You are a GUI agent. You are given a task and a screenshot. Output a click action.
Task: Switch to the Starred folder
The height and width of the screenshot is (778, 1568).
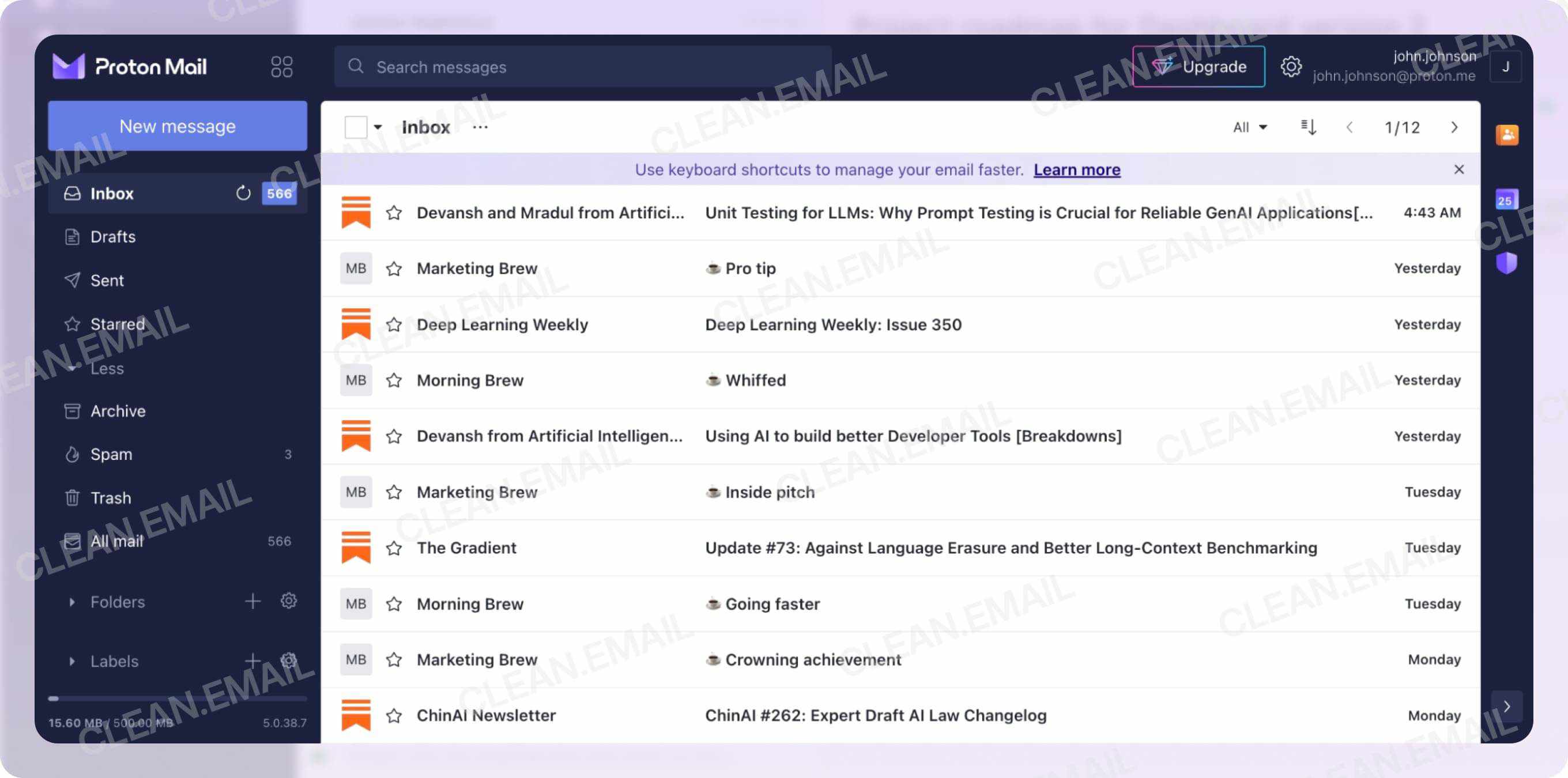point(117,324)
